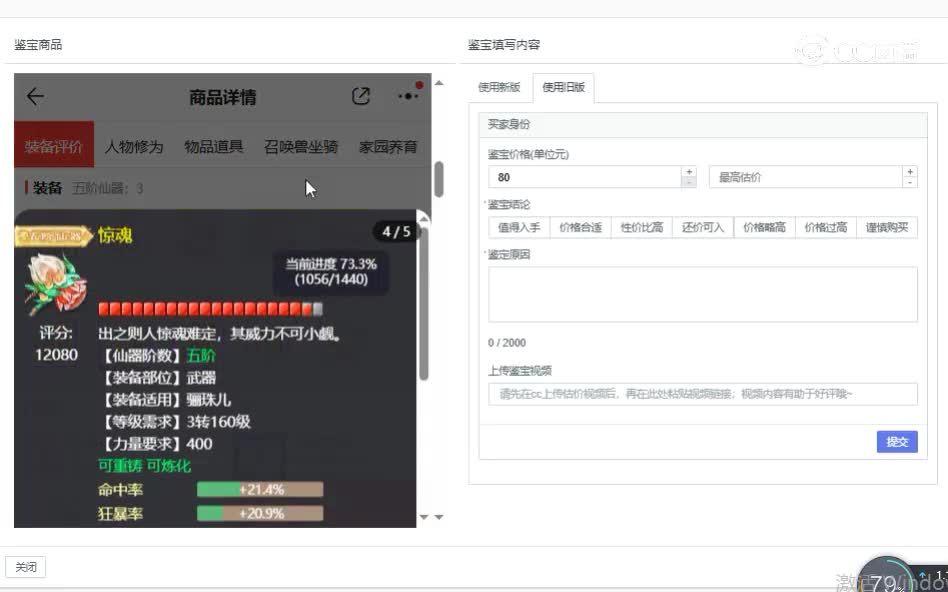Switch to the 使用新版 tab
Image resolution: width=948 pixels, height=592 pixels.
[x=499, y=87]
